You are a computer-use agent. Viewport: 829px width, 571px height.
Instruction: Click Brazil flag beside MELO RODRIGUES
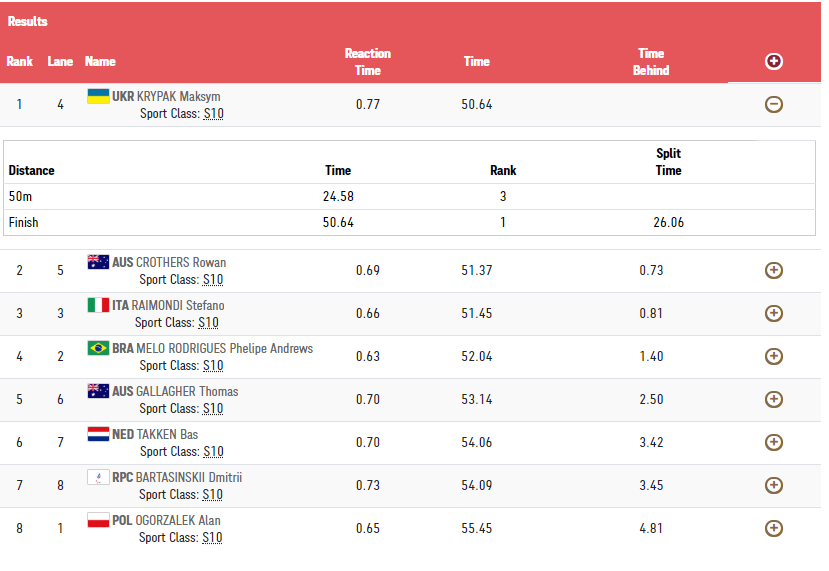point(98,348)
